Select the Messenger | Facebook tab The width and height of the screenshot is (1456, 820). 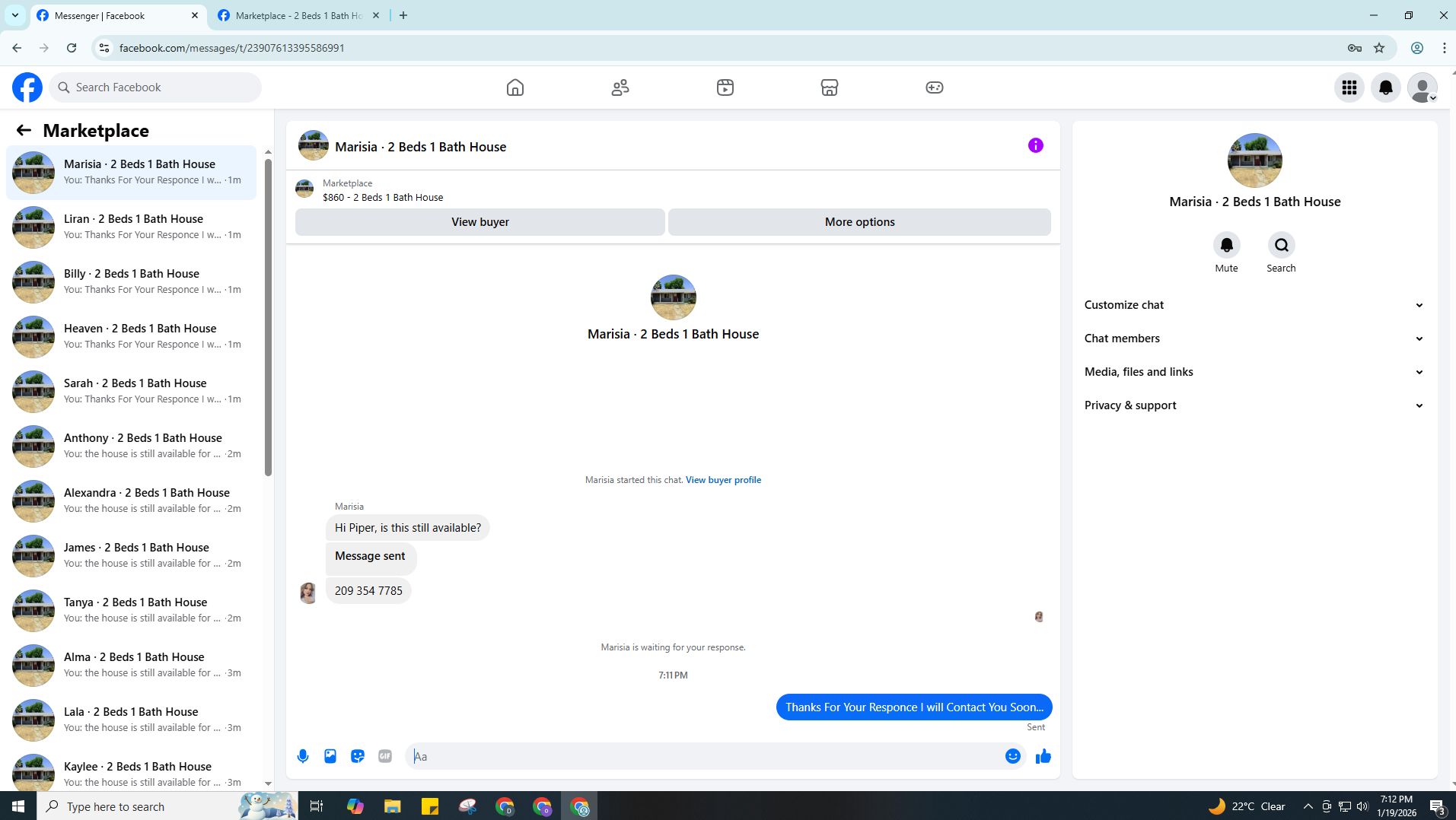click(x=118, y=15)
